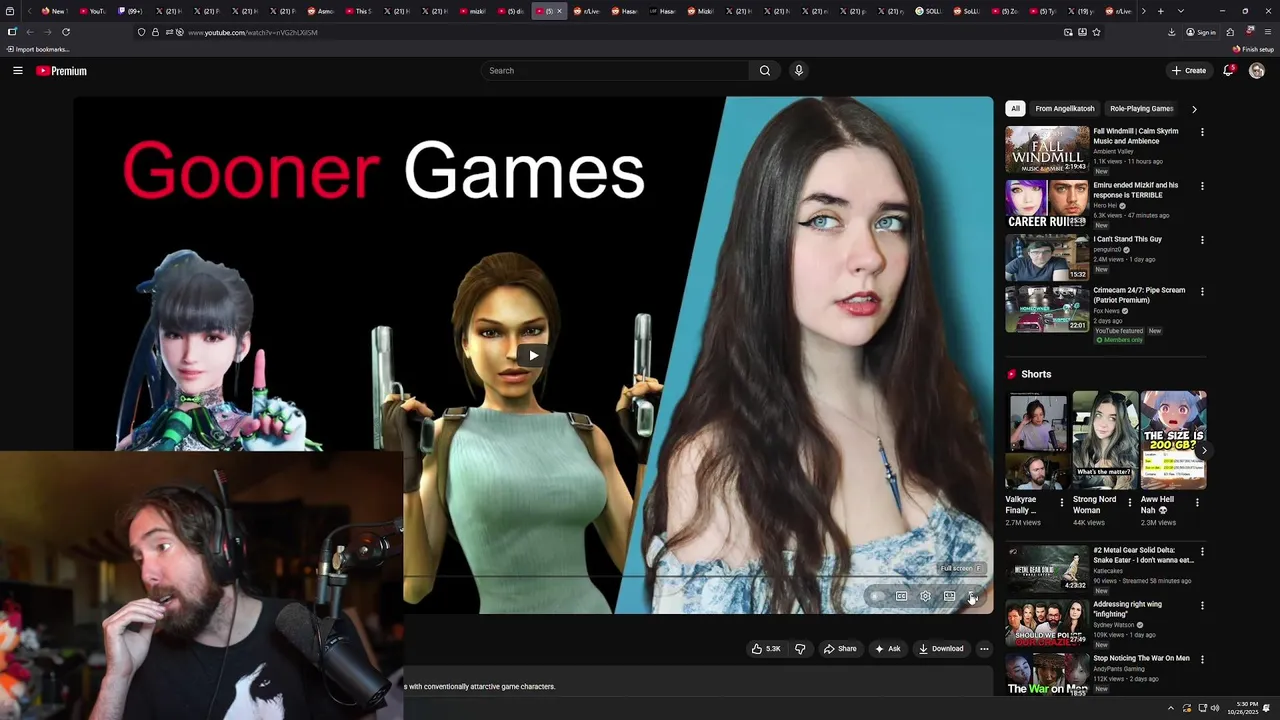This screenshot has height=720, width=1280.
Task: Open options for Aww Hell Nah short
Action: pyautogui.click(x=1197, y=502)
